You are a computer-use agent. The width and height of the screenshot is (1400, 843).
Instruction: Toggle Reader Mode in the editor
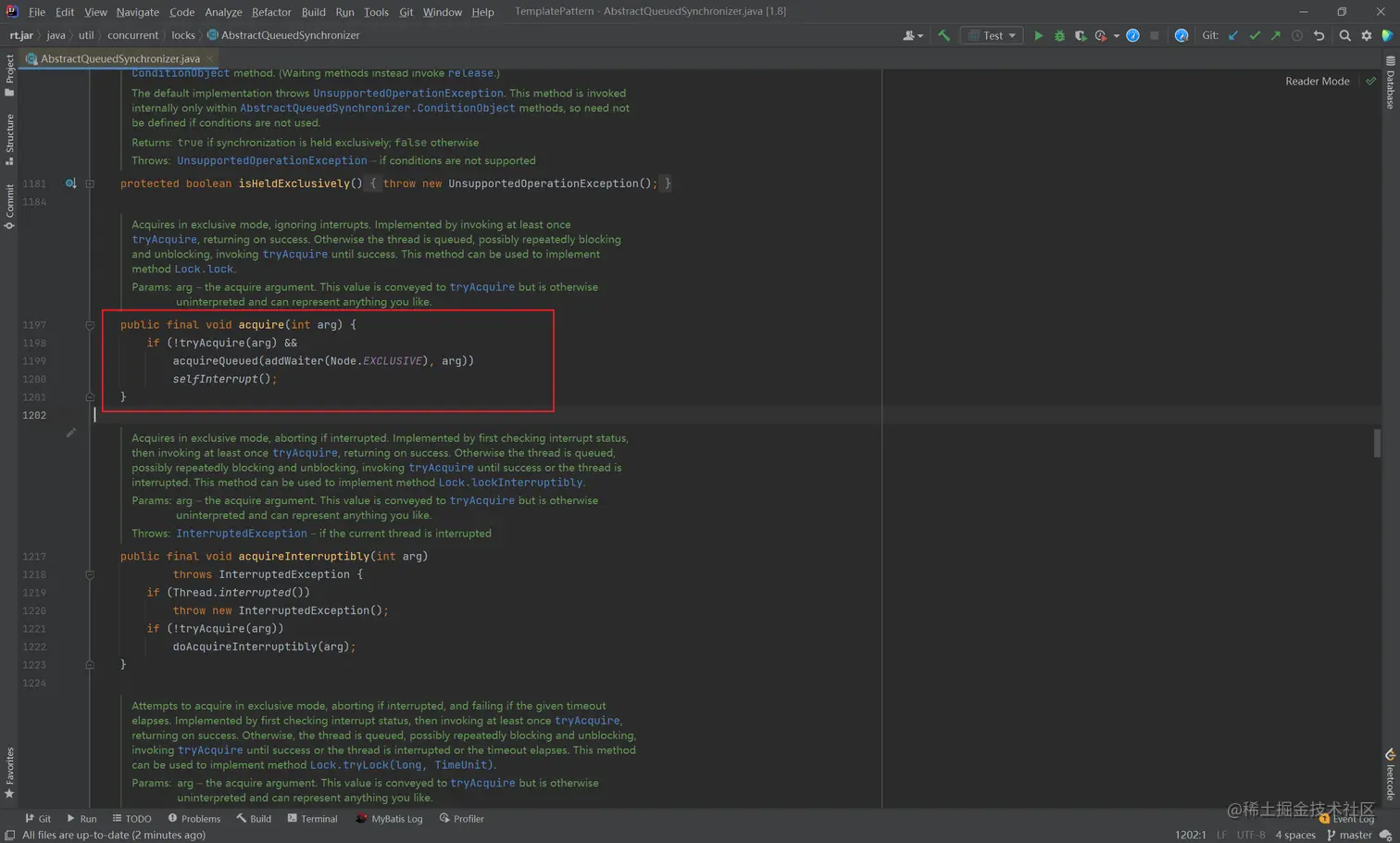[1317, 82]
